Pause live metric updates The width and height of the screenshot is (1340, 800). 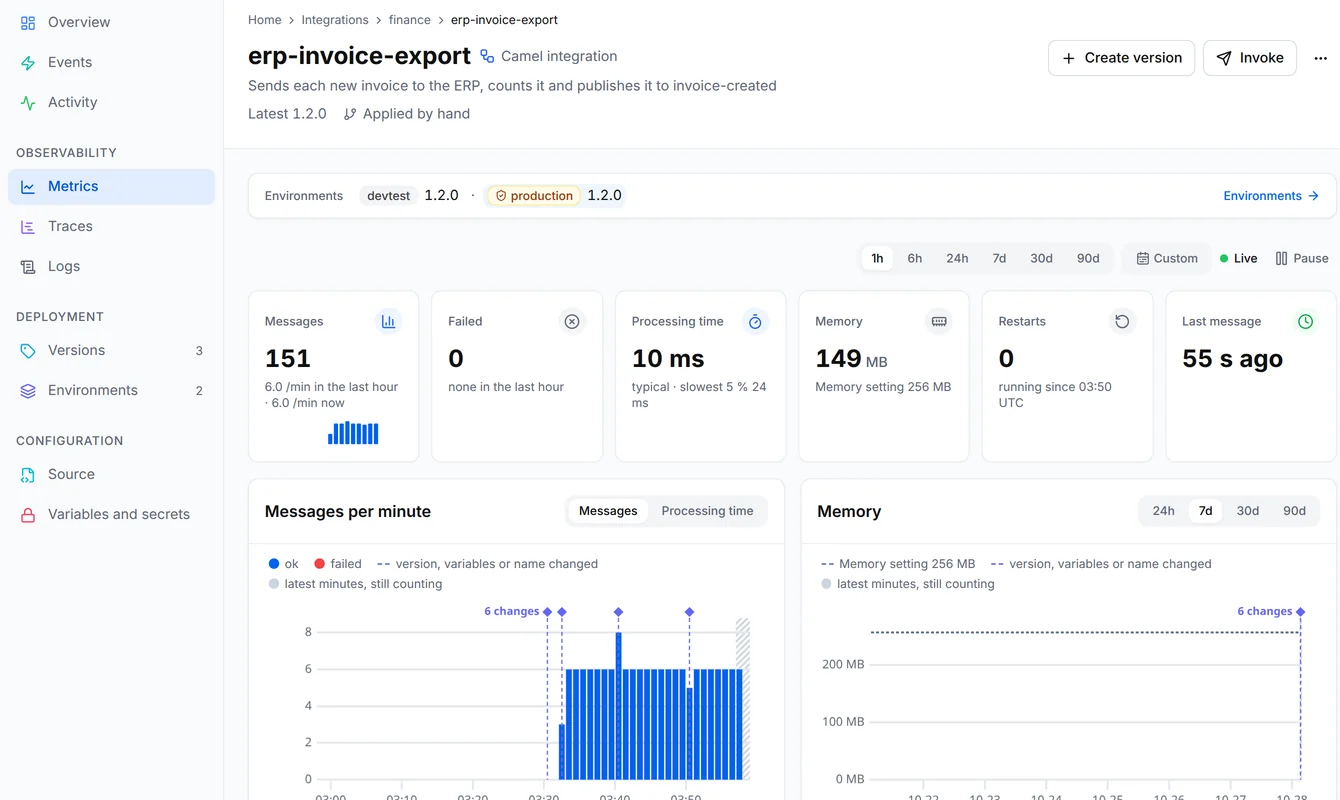click(1302, 258)
